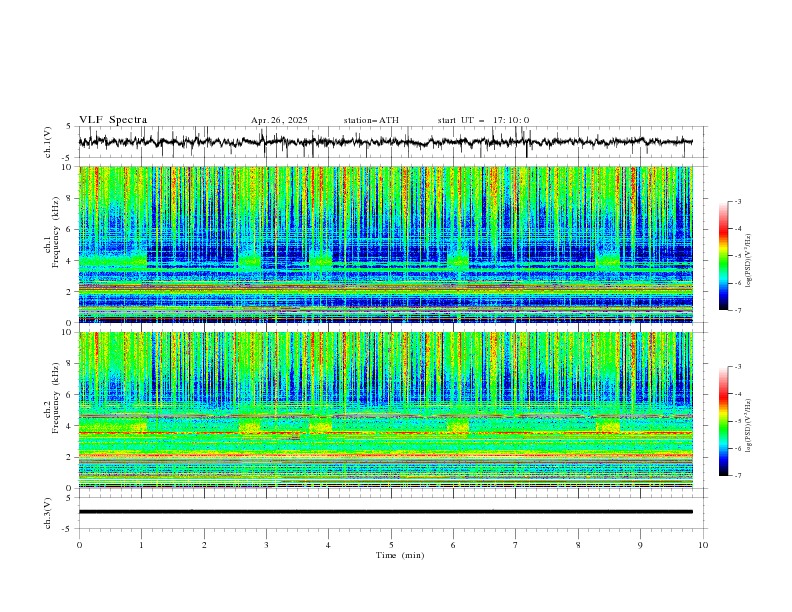The image size is (792, 612).
Task: Click the ch.1 spectrogram panel
Action: click(385, 244)
